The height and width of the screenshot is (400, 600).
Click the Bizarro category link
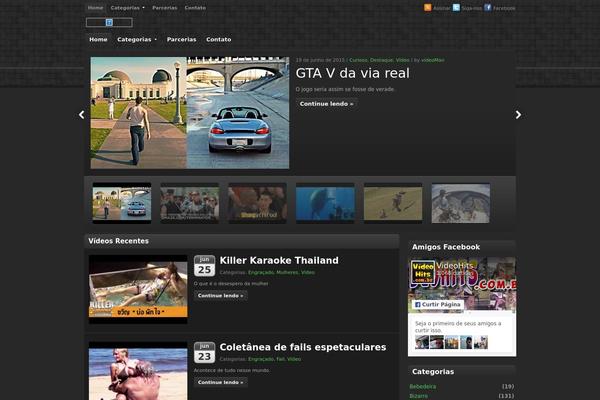click(x=419, y=396)
